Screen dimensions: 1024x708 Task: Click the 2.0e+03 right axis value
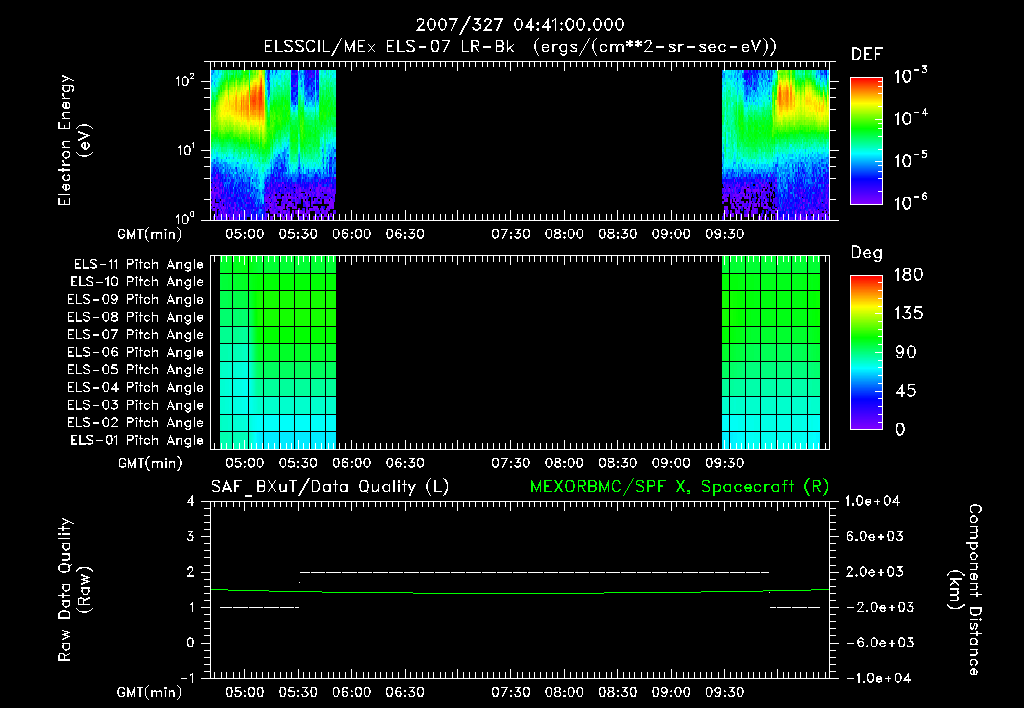[x=875, y=571]
